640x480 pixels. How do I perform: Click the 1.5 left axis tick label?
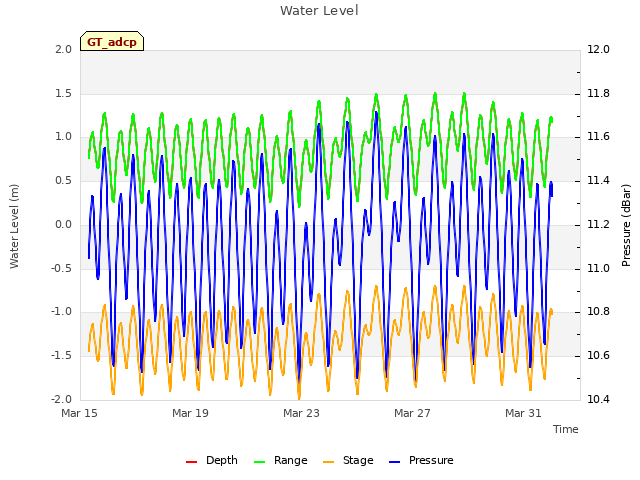64,93
